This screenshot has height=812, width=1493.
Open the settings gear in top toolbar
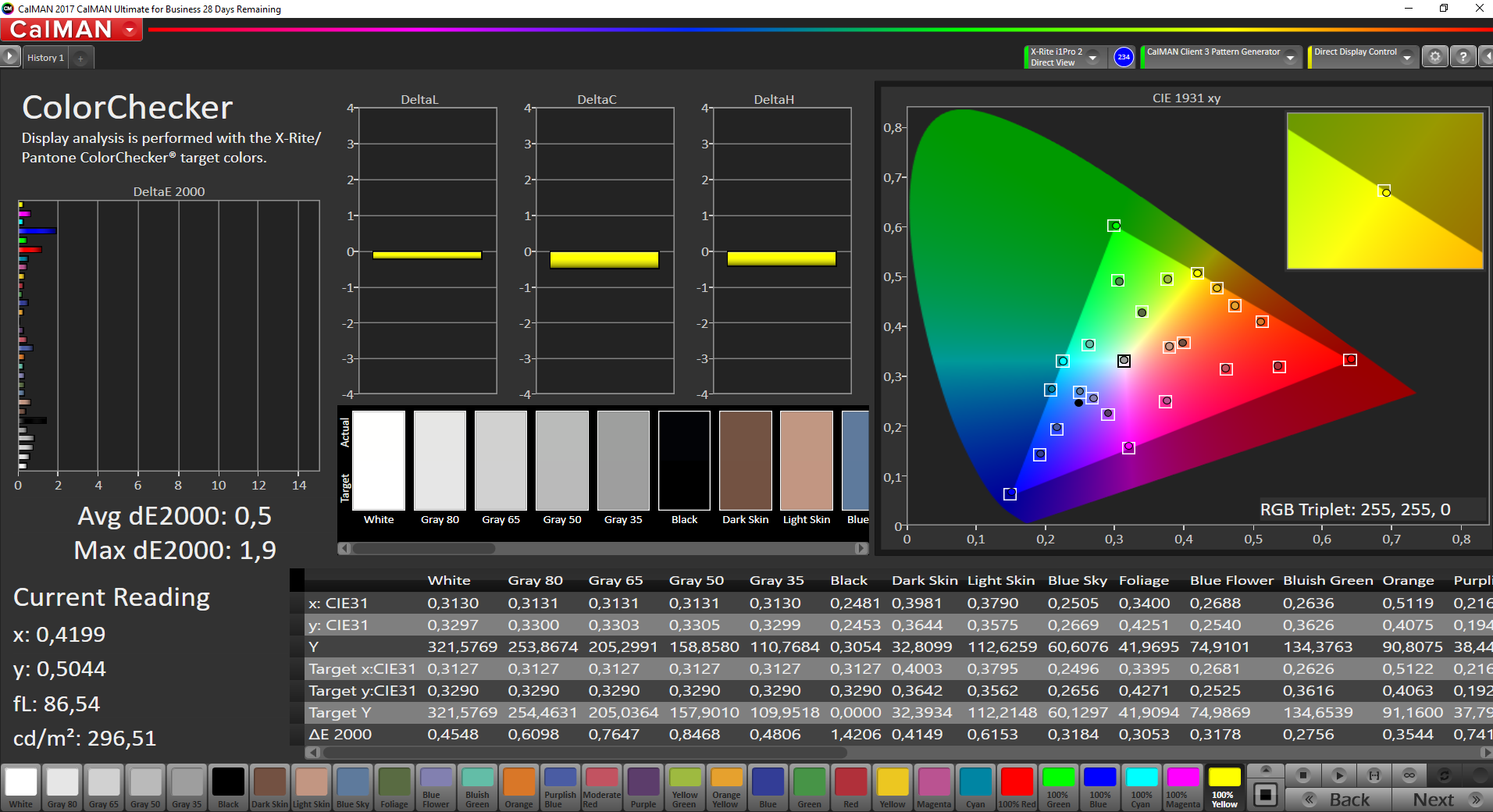[x=1434, y=57]
